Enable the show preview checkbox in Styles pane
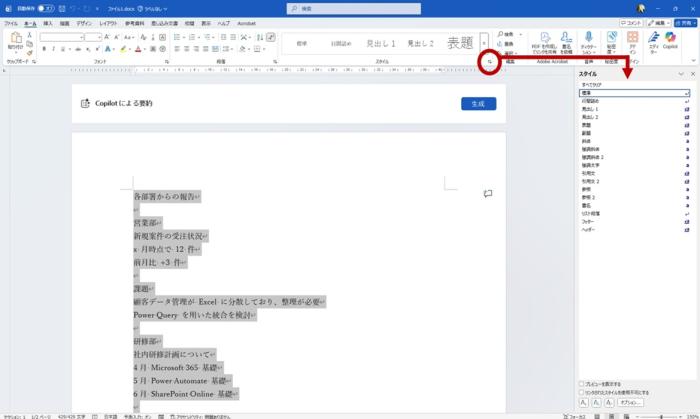The image size is (700, 419). [581, 383]
